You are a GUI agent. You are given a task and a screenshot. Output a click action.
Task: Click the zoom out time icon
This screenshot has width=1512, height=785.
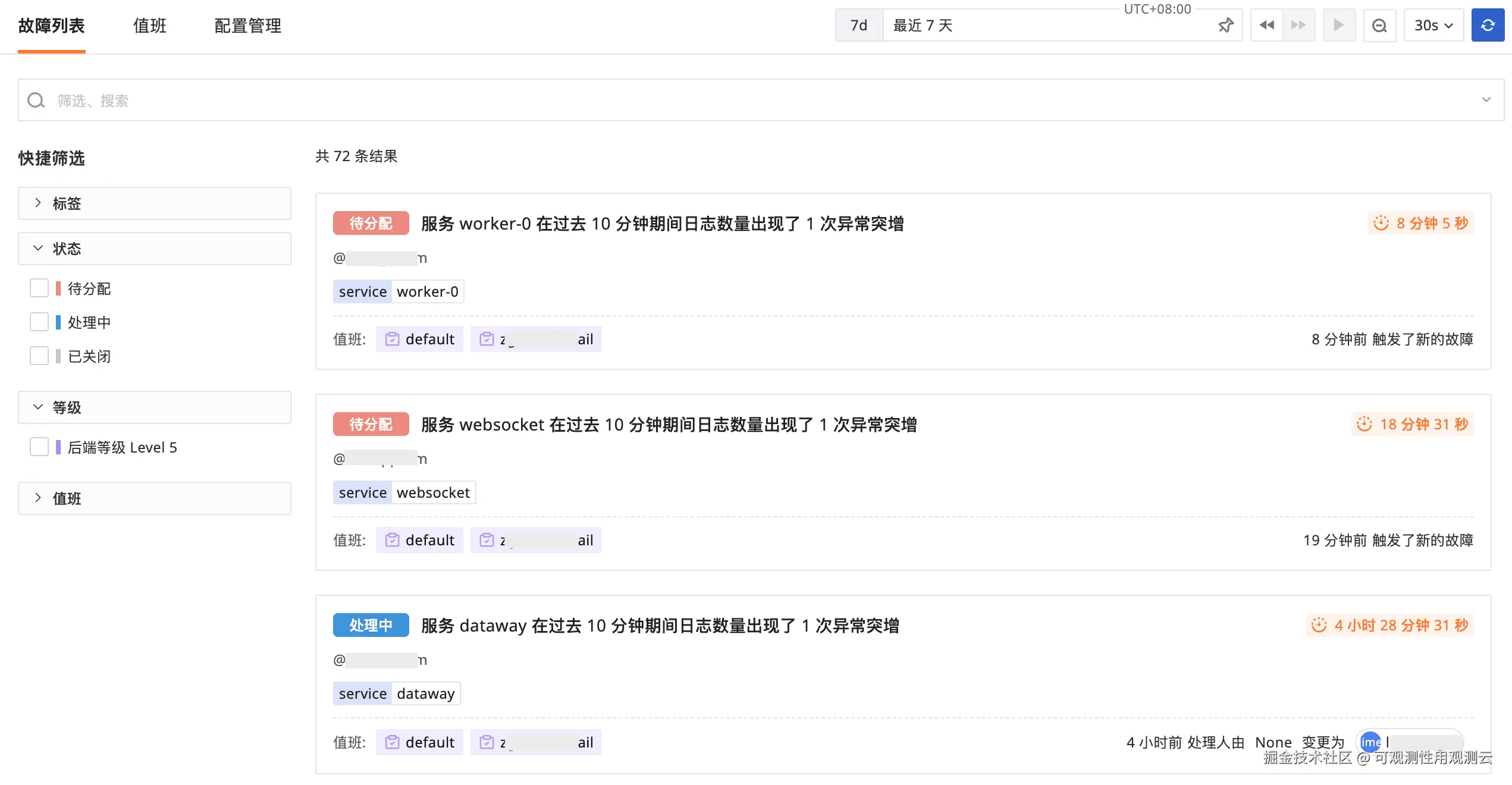[1379, 26]
